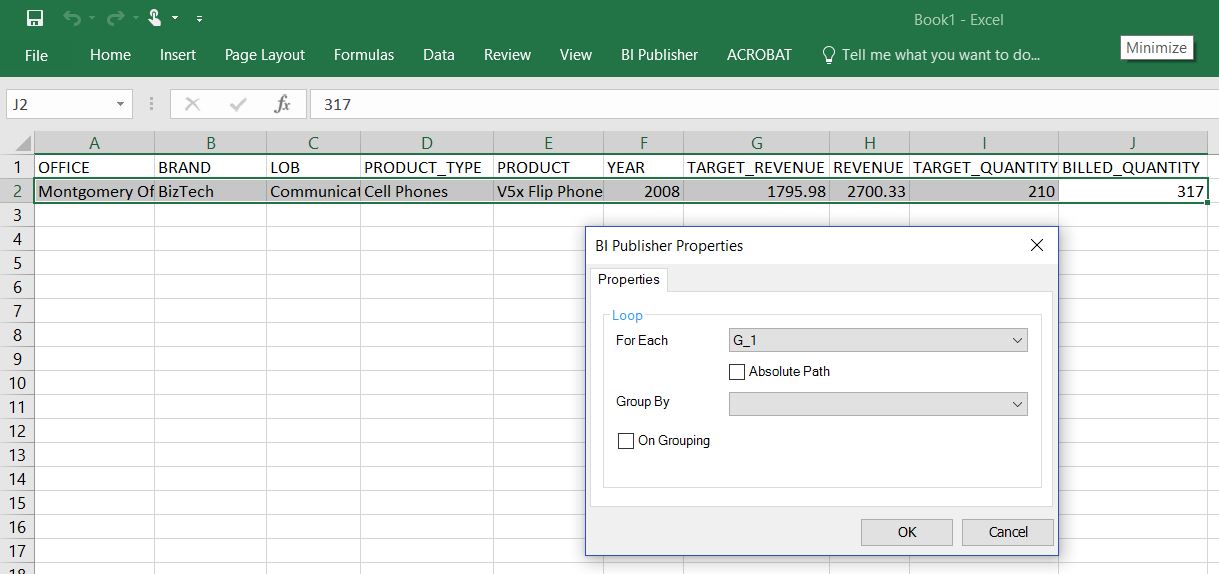Screen dimensions: 1219x574
Task: Switch to the Formulas ribbon tab
Action: pos(364,55)
